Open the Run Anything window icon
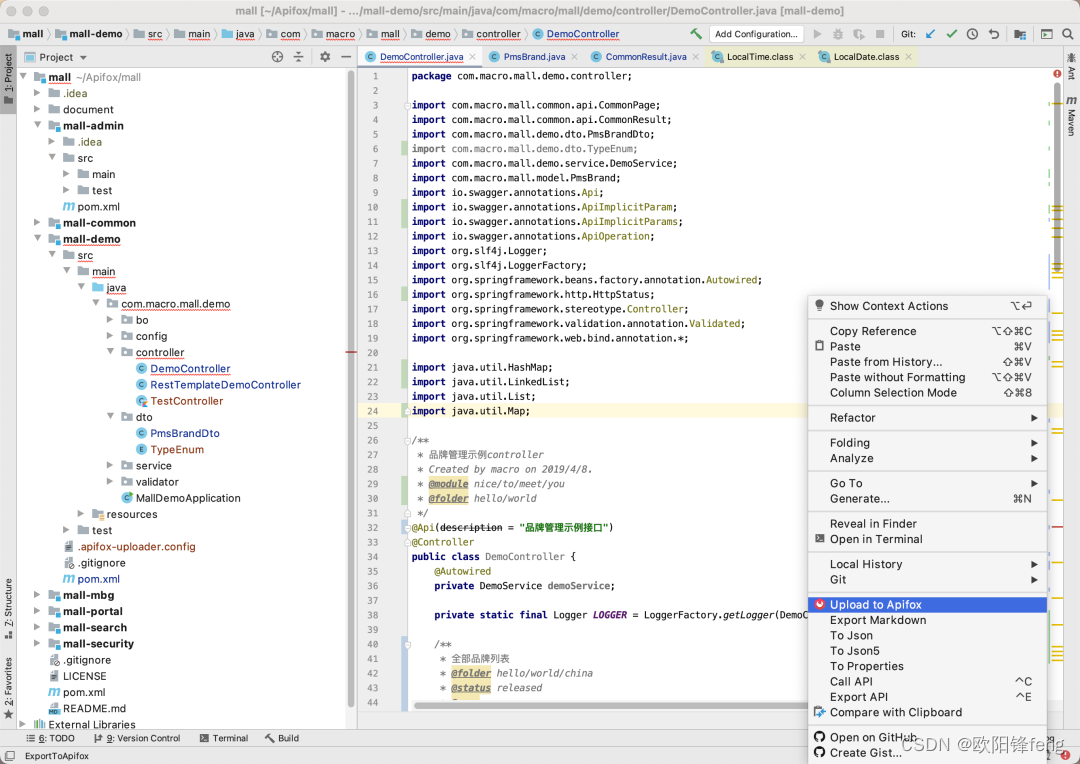The height and width of the screenshot is (764, 1080). coord(1046,34)
